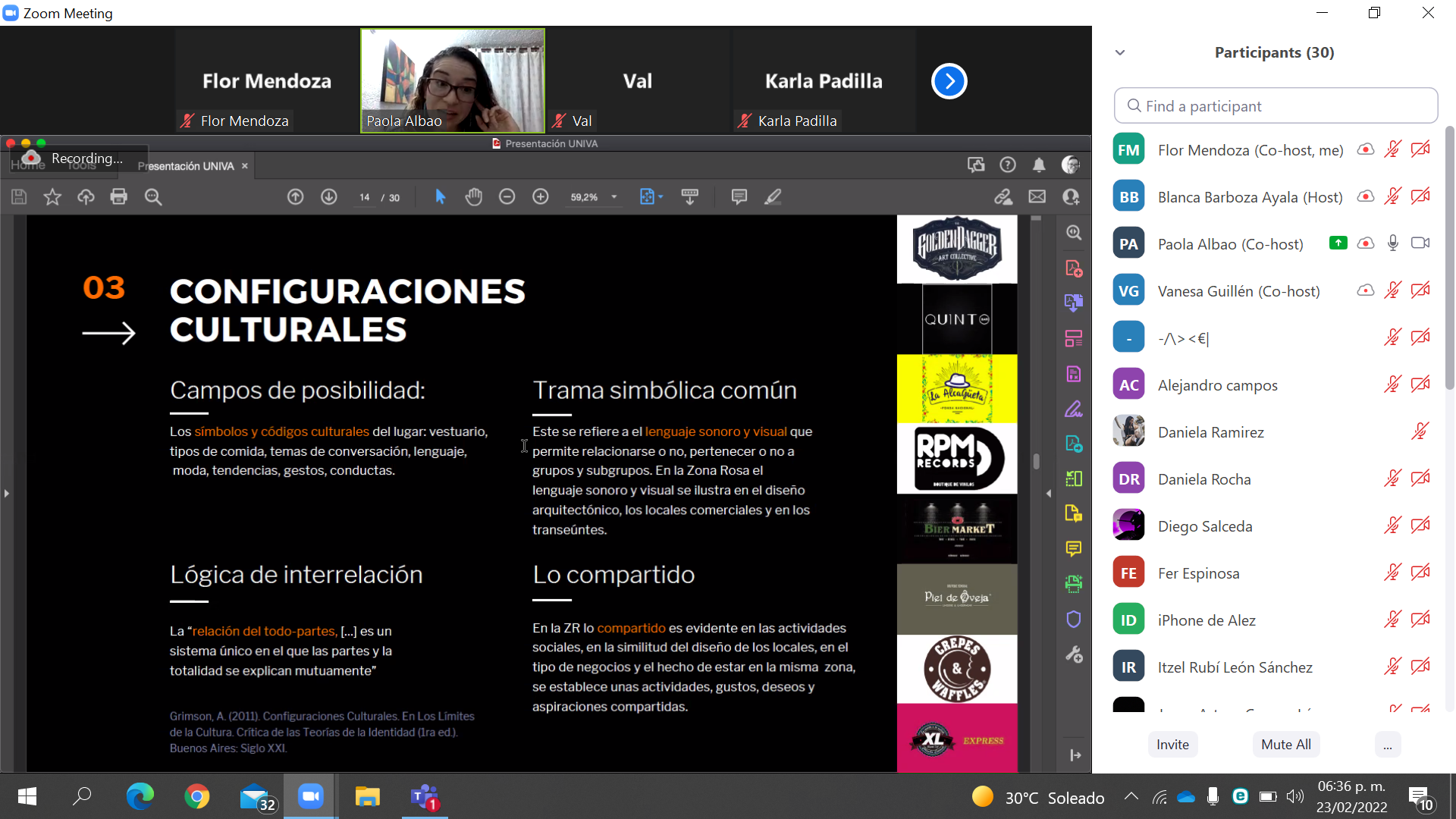Viewport: 1456px width, 819px height.
Task: Toggle Paola Albao's video camera
Action: coord(1420,243)
